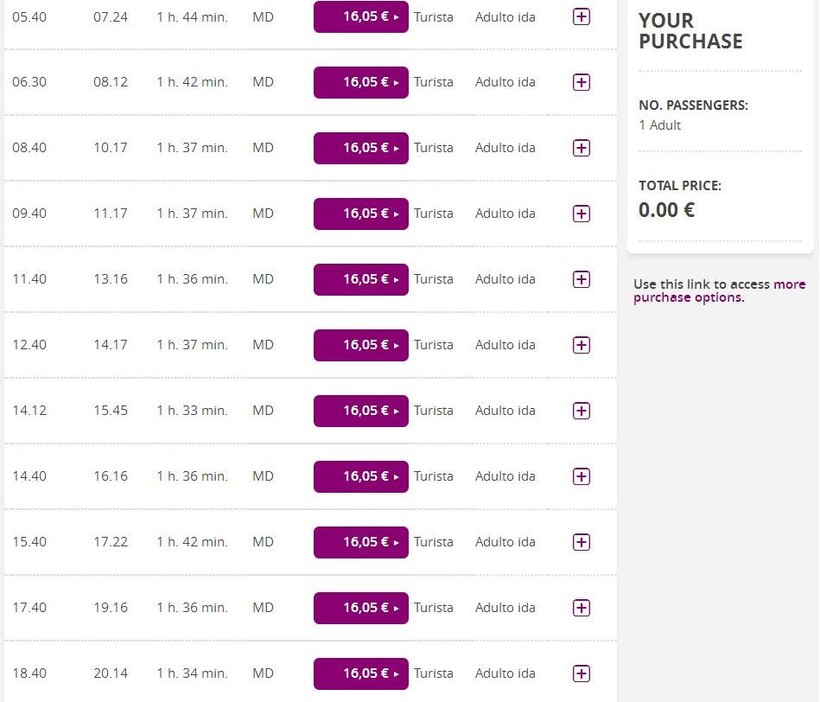Show details for 17.40 departure

(581, 607)
